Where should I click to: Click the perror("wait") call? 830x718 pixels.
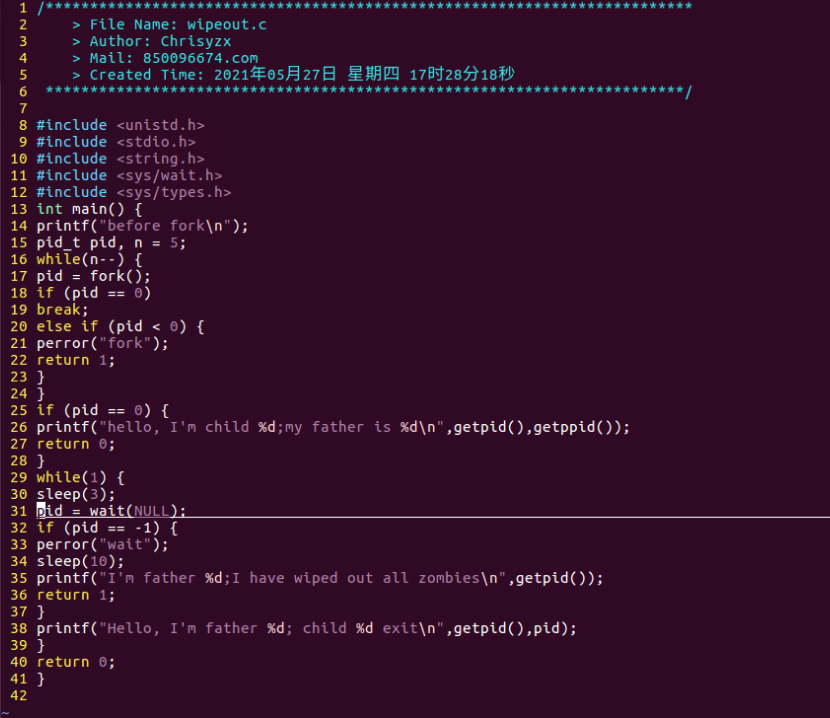(x=102, y=545)
